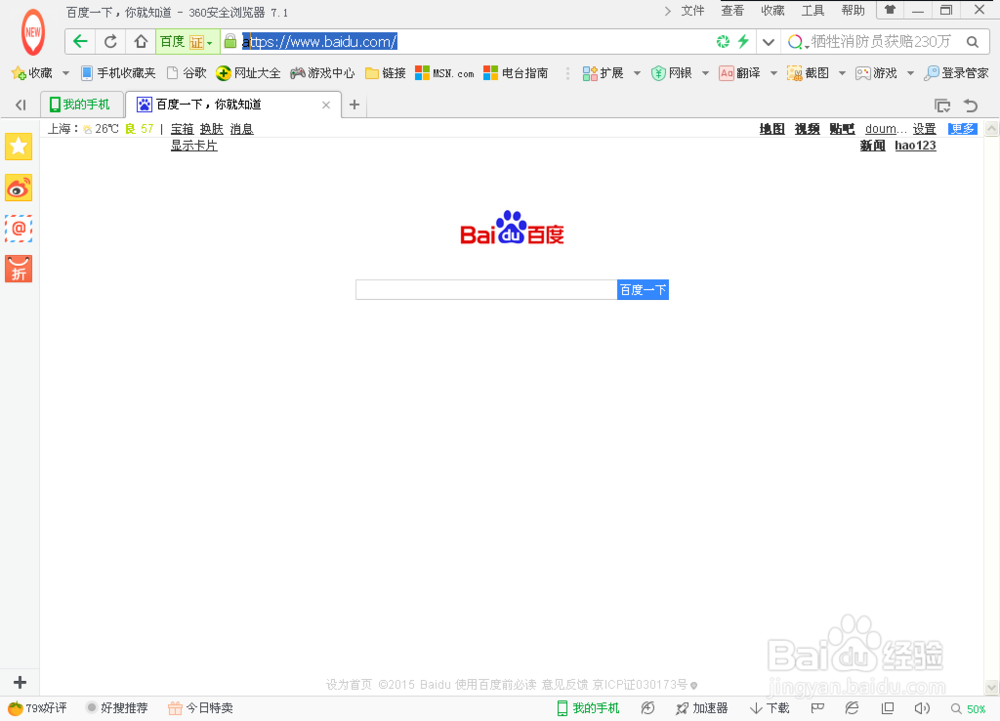This screenshot has width=1000, height=721.
Task: Open the 360 browser NEW logo
Action: click(x=33, y=33)
